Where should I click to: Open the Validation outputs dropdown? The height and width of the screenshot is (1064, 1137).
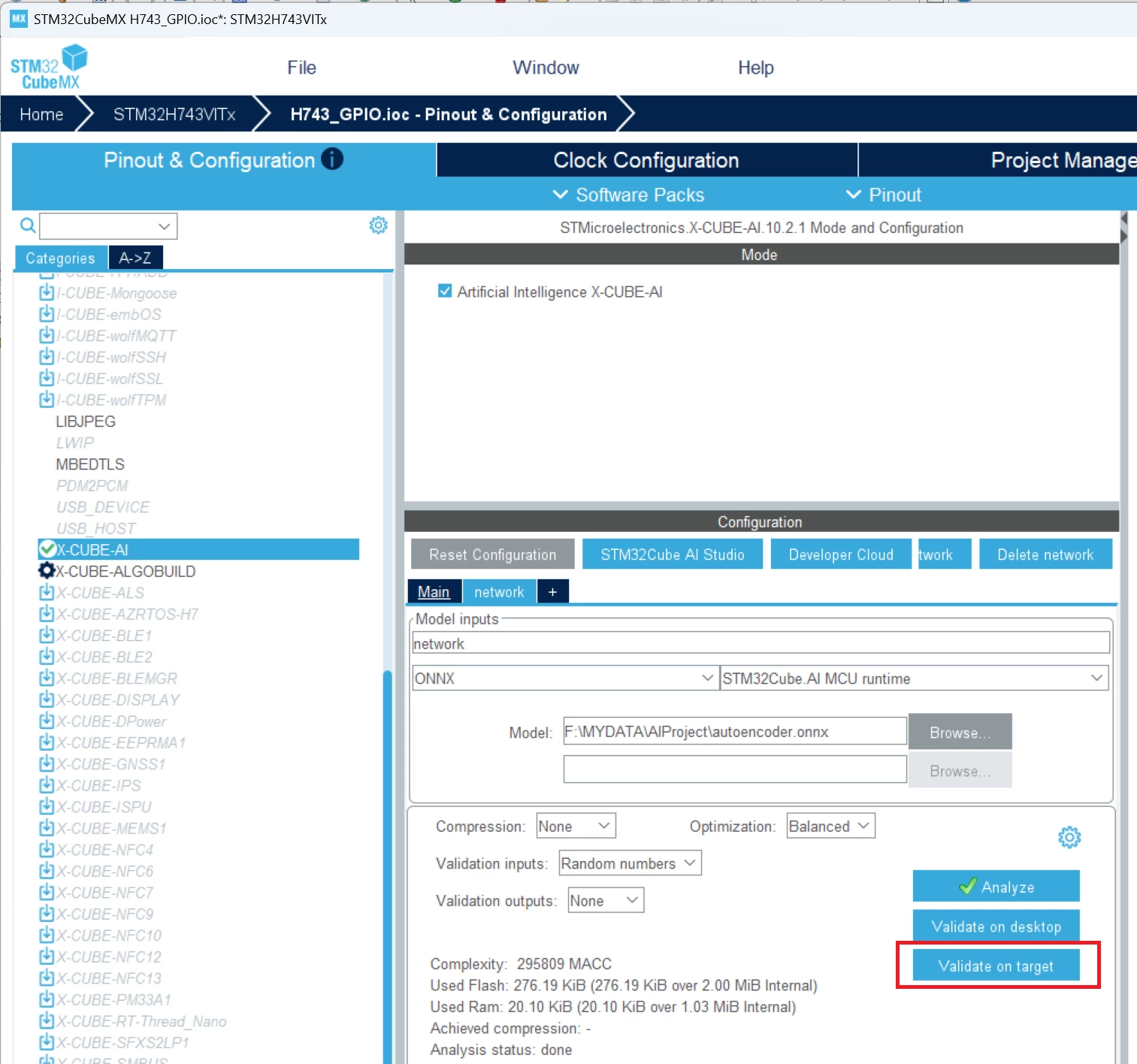(x=606, y=900)
